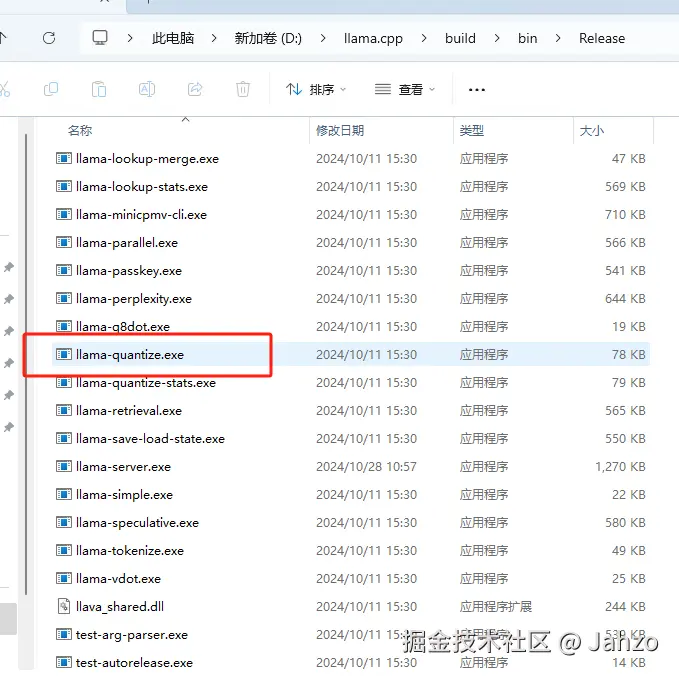This screenshot has width=679, height=676.
Task: Expand the chevron after 新加卷 (D:)
Action: click(323, 38)
